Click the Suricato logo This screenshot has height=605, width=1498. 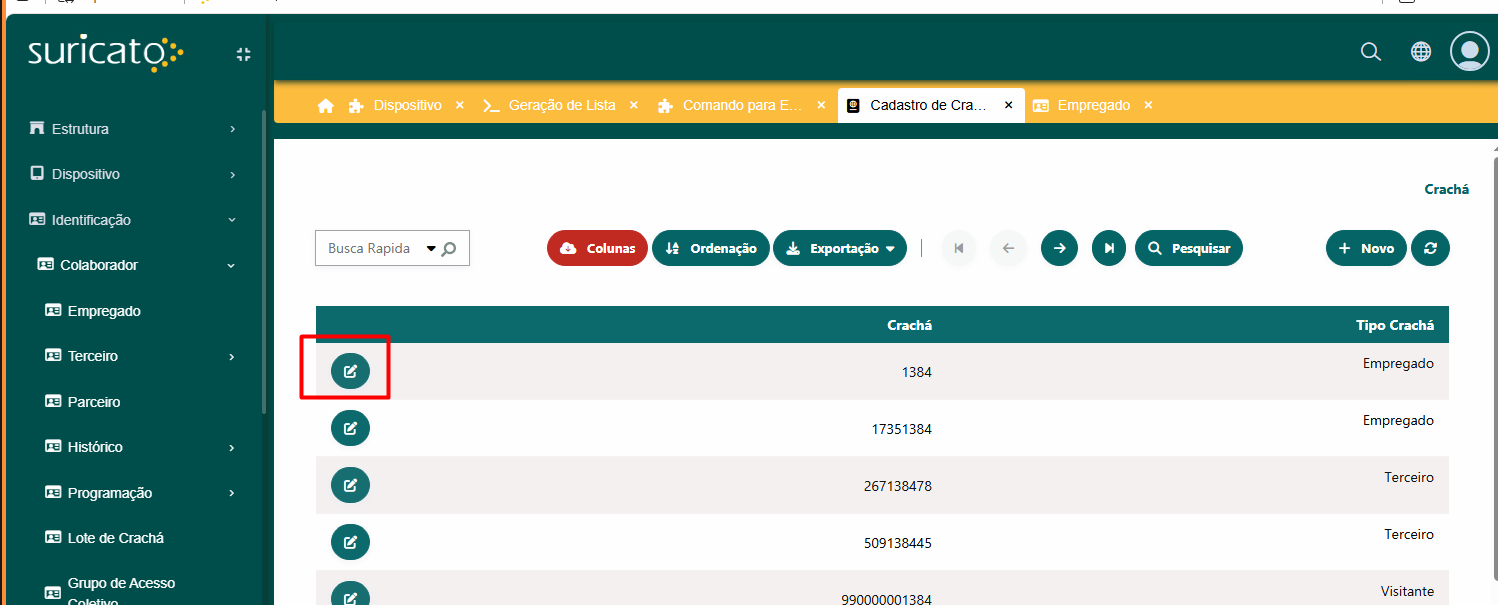(x=105, y=53)
